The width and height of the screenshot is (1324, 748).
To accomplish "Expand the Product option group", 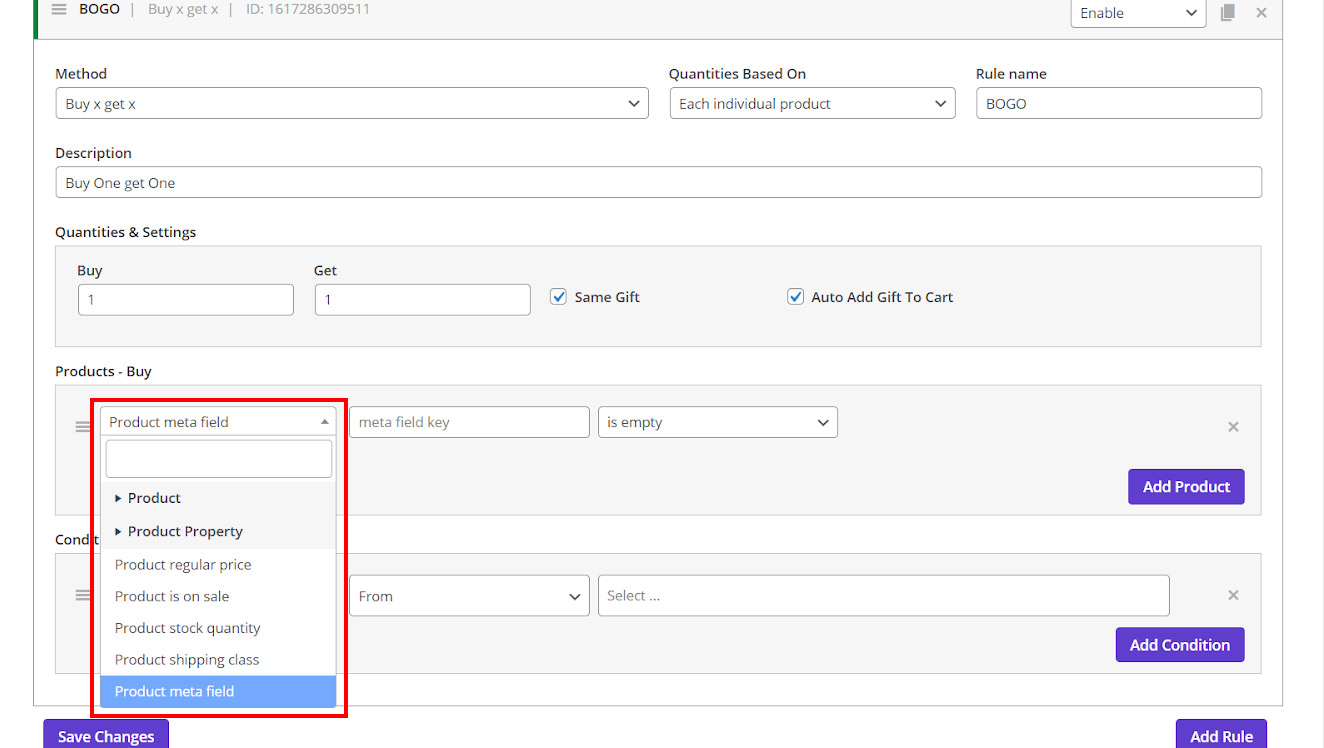I will click(154, 498).
